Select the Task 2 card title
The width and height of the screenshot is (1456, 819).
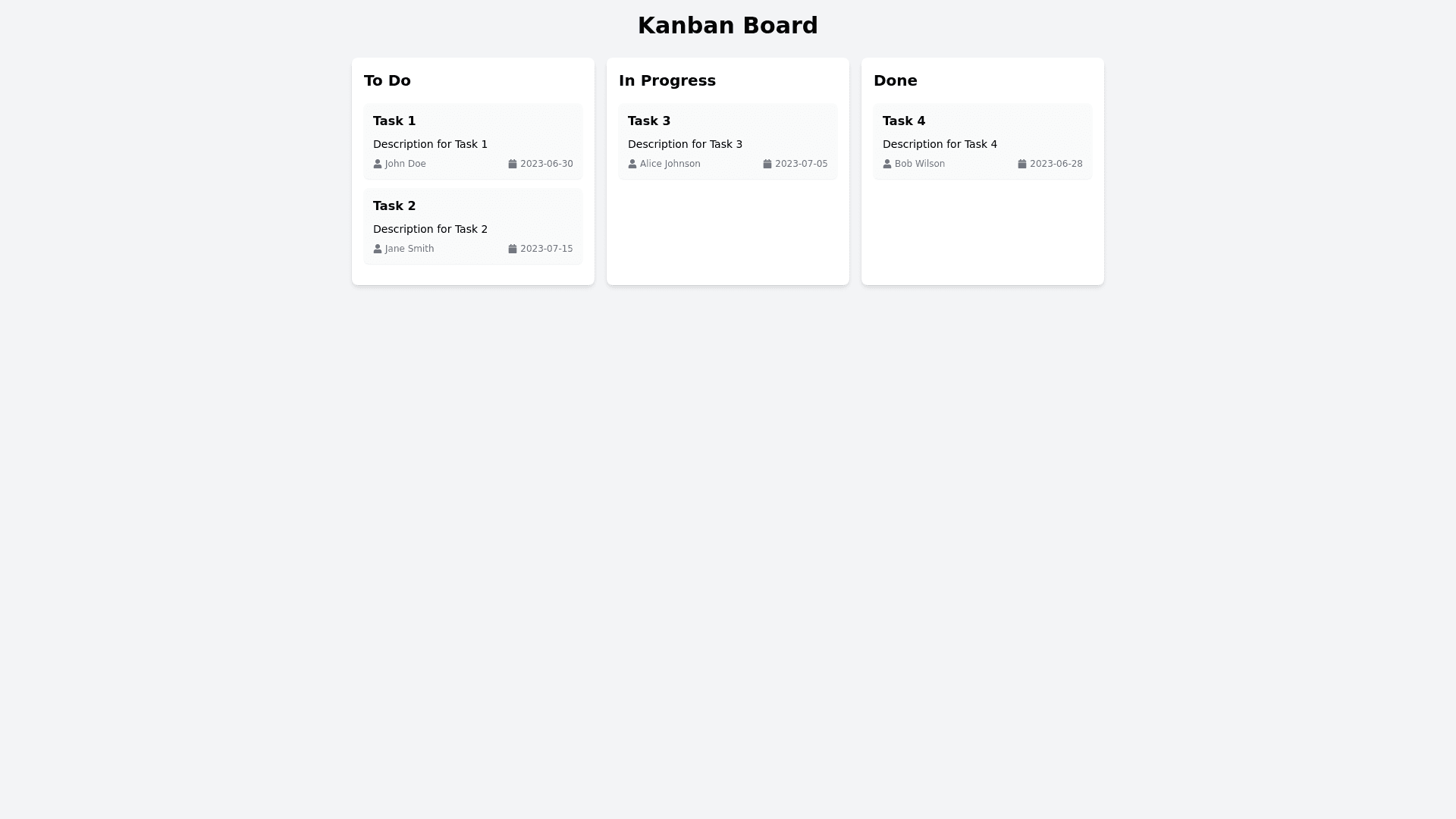pyautogui.click(x=394, y=206)
